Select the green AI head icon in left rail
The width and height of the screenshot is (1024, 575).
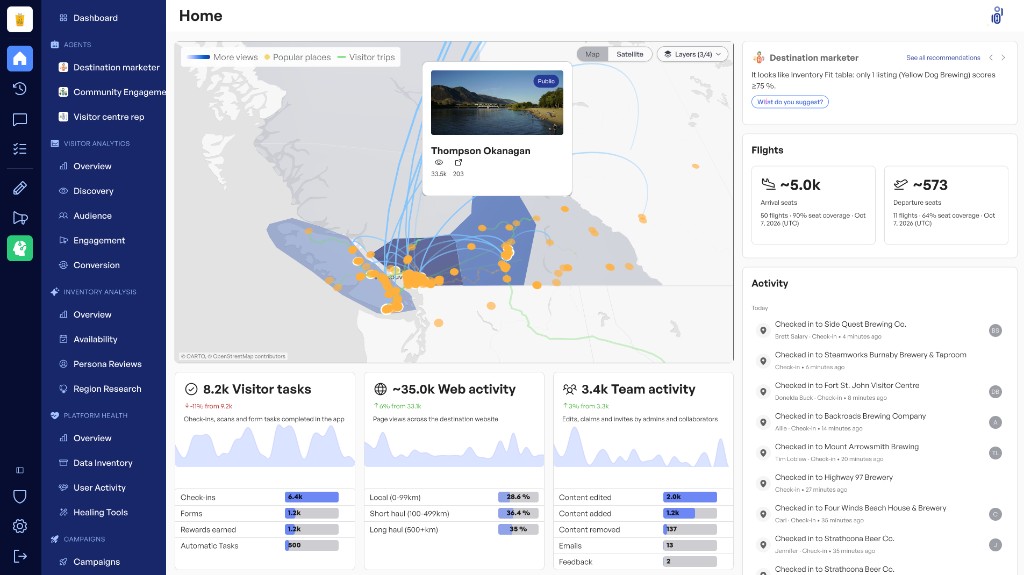(20, 248)
